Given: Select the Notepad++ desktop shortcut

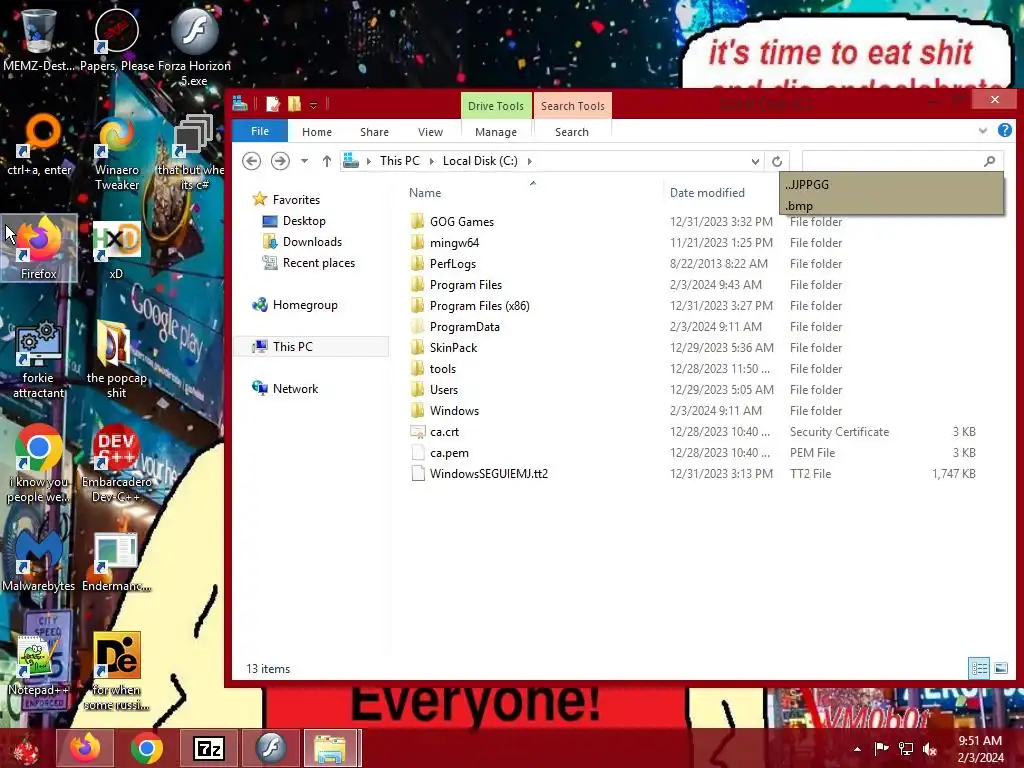Looking at the screenshot, I should pyautogui.click(x=39, y=664).
